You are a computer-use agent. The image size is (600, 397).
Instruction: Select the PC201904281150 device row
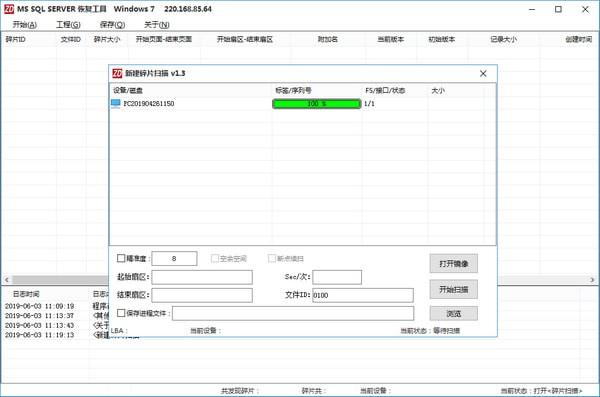[302, 104]
